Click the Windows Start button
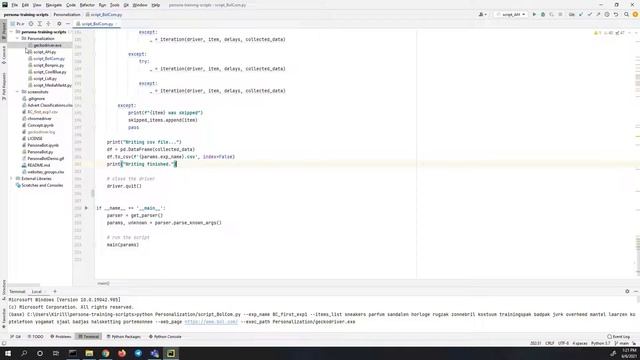This screenshot has width=640, height=360. pyautogui.click(x=8, y=353)
